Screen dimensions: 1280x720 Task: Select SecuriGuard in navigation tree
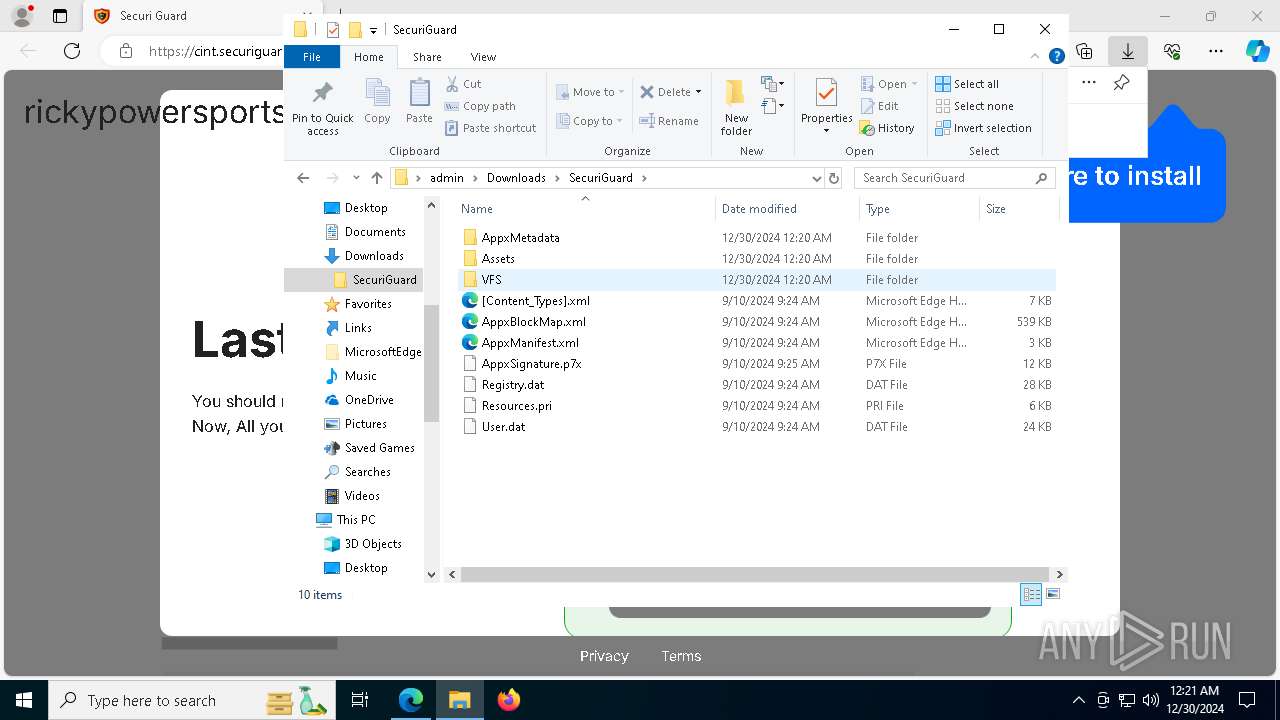click(x=384, y=280)
